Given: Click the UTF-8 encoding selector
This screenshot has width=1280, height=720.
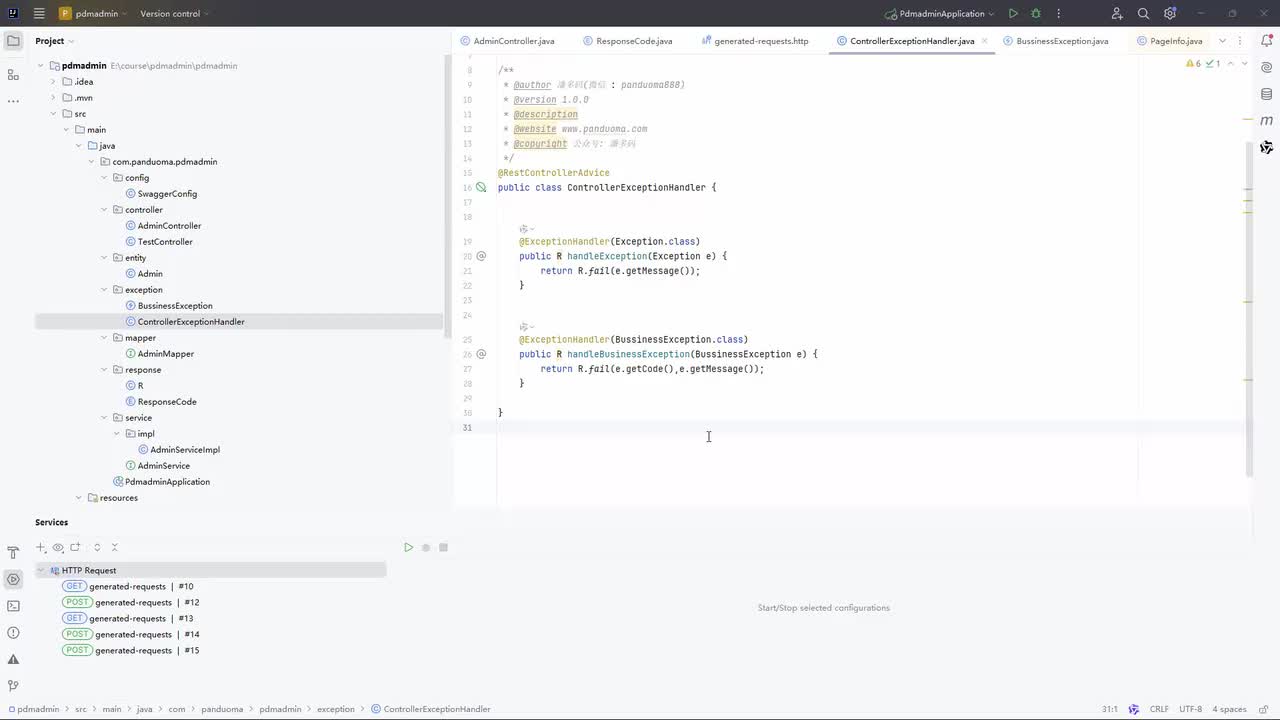Looking at the screenshot, I should pos(1190,709).
